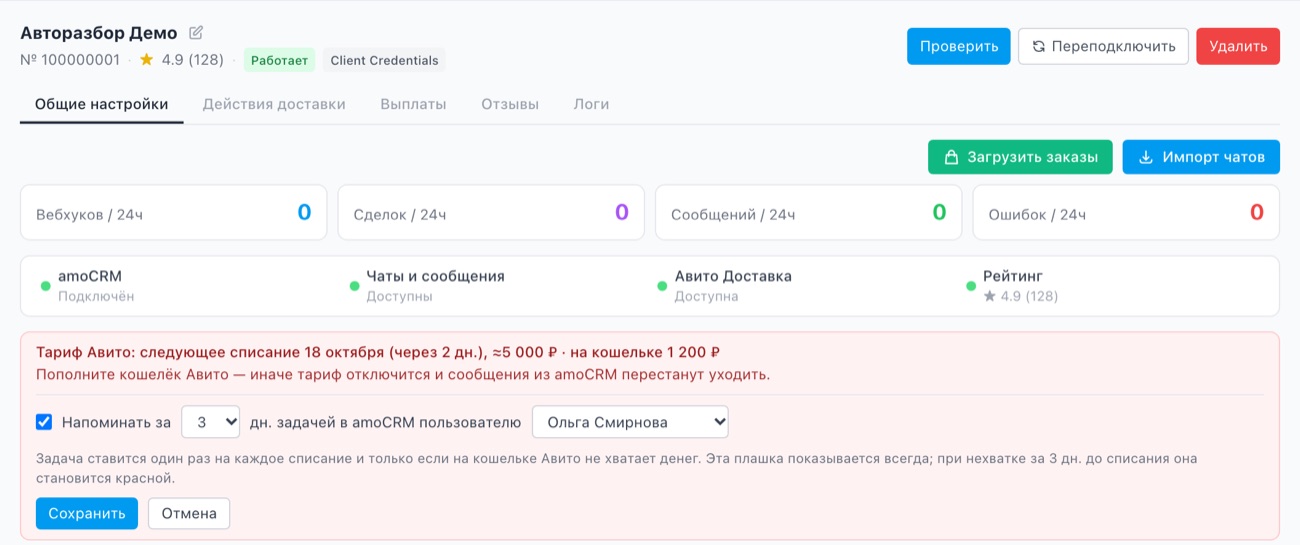Click the green Загрузить заказы button
Viewport: 1300px width, 545px height.
(x=1020, y=157)
